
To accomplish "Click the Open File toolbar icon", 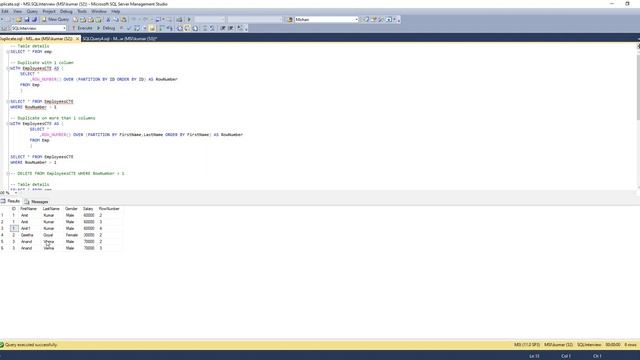I will pyautogui.click(x=19, y=20).
